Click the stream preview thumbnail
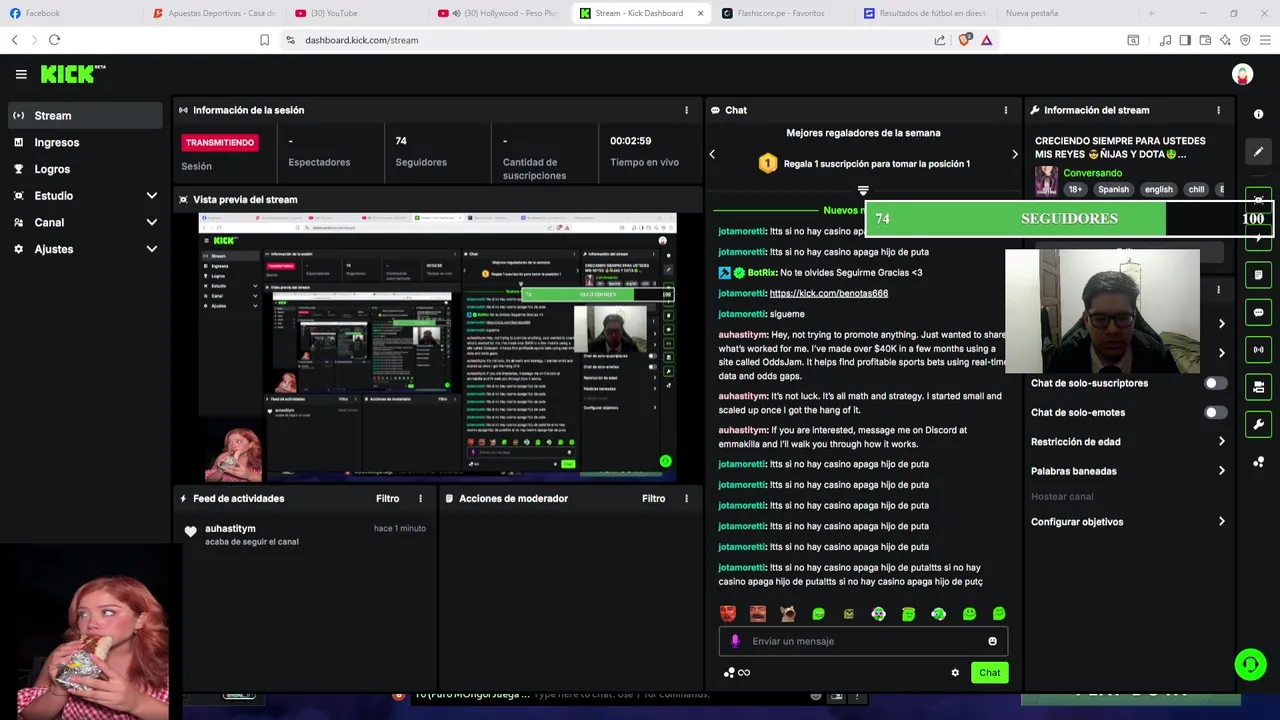 pos(437,347)
